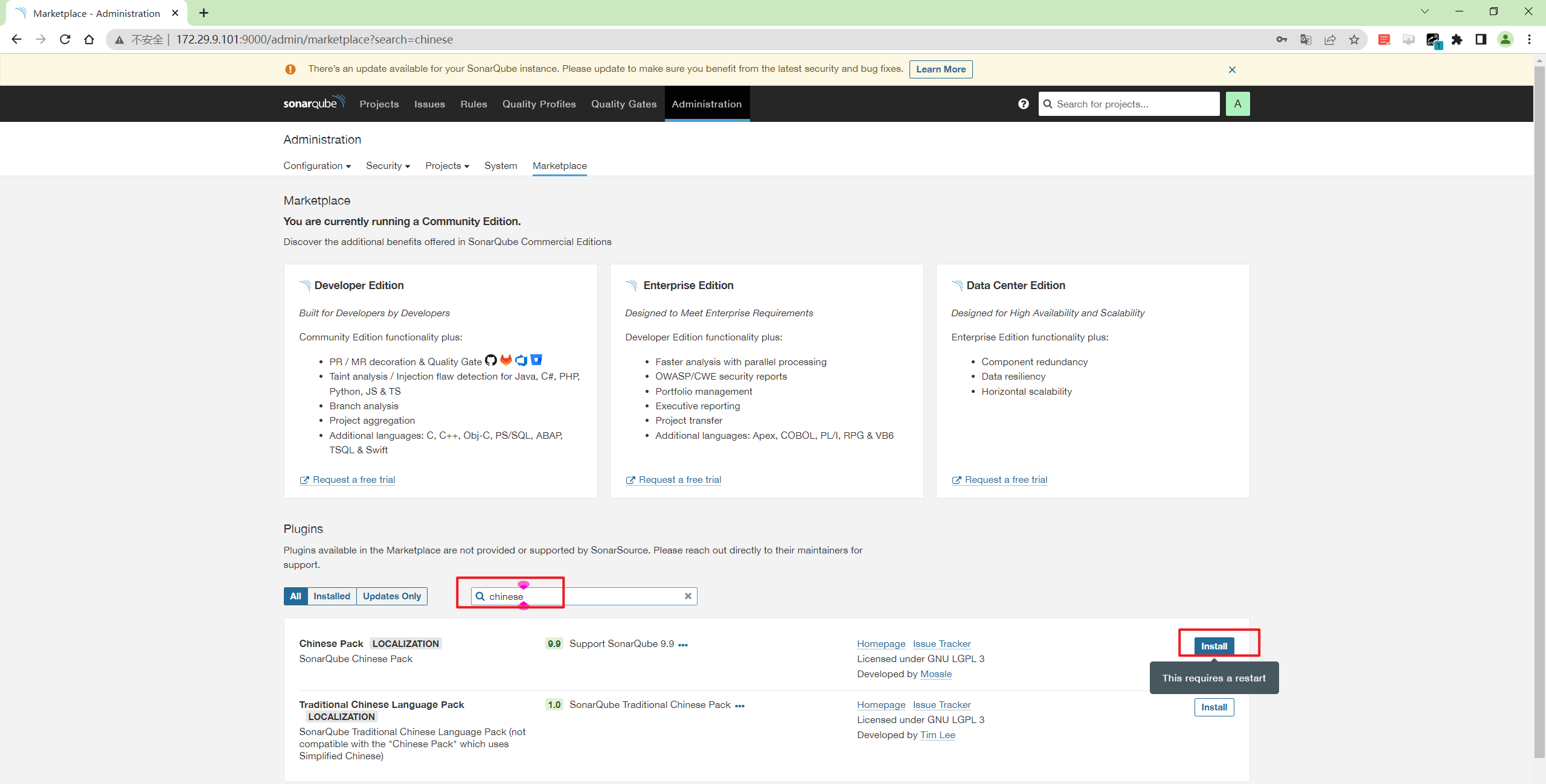Open the help question mark icon
Viewport: 1546px width, 784px height.
tap(1023, 104)
